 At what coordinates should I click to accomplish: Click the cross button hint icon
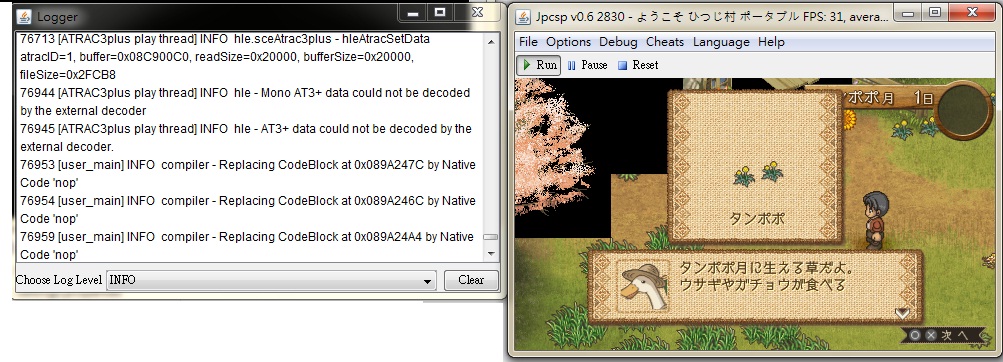pyautogui.click(x=931, y=335)
